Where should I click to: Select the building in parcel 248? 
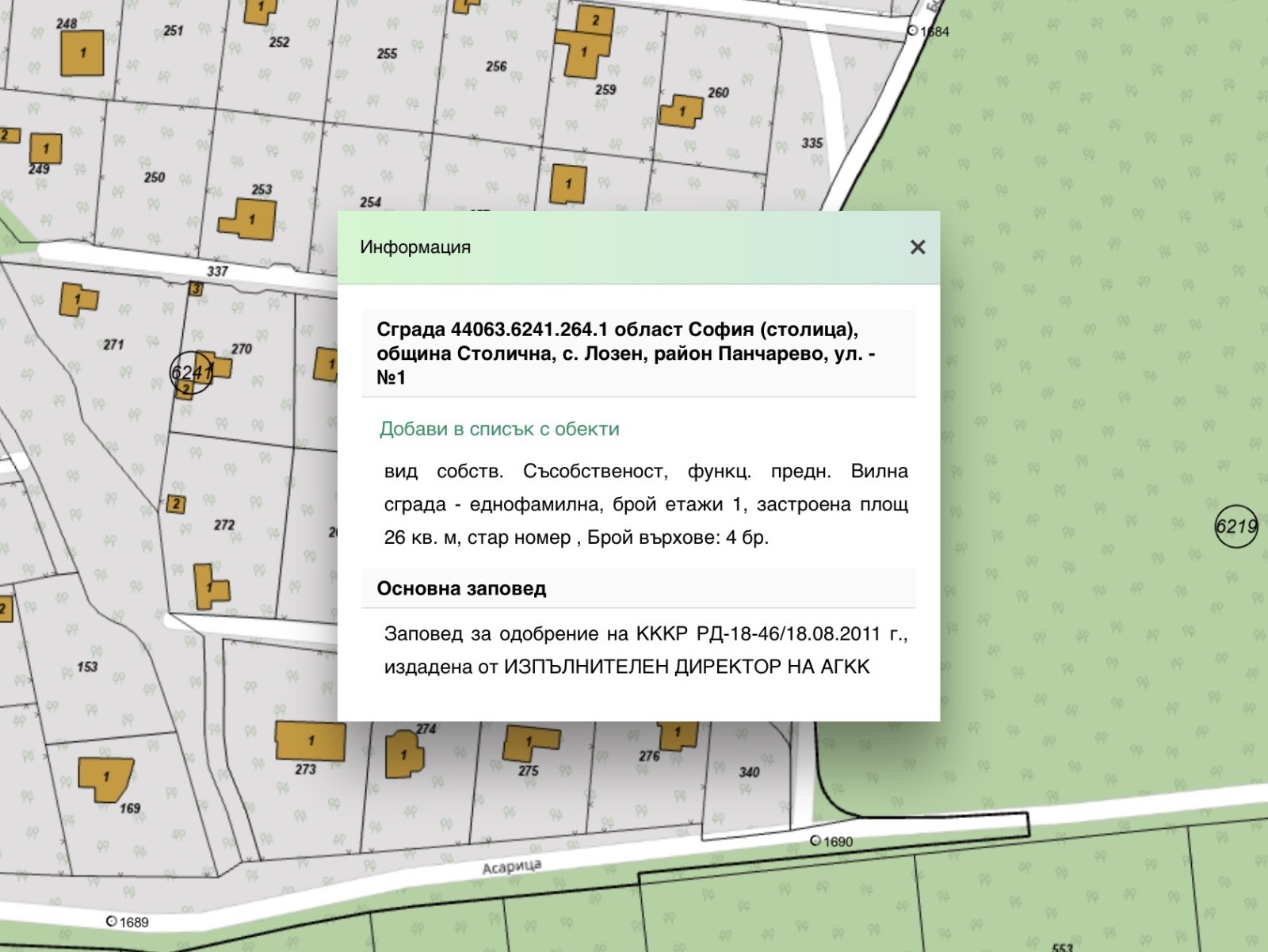pyautogui.click(x=83, y=53)
